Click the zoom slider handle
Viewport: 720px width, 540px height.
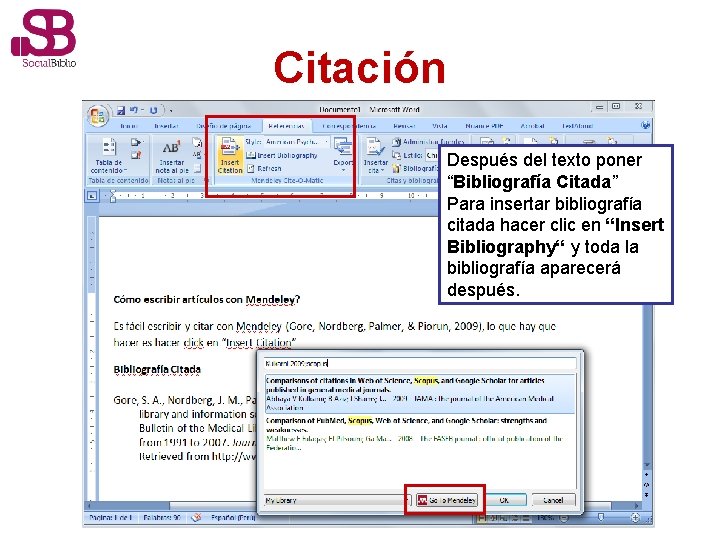600,518
